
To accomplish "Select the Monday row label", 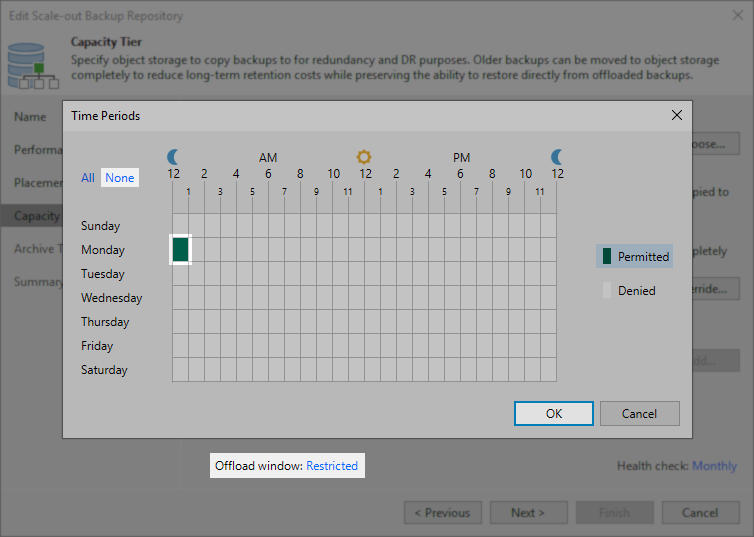I will point(103,250).
